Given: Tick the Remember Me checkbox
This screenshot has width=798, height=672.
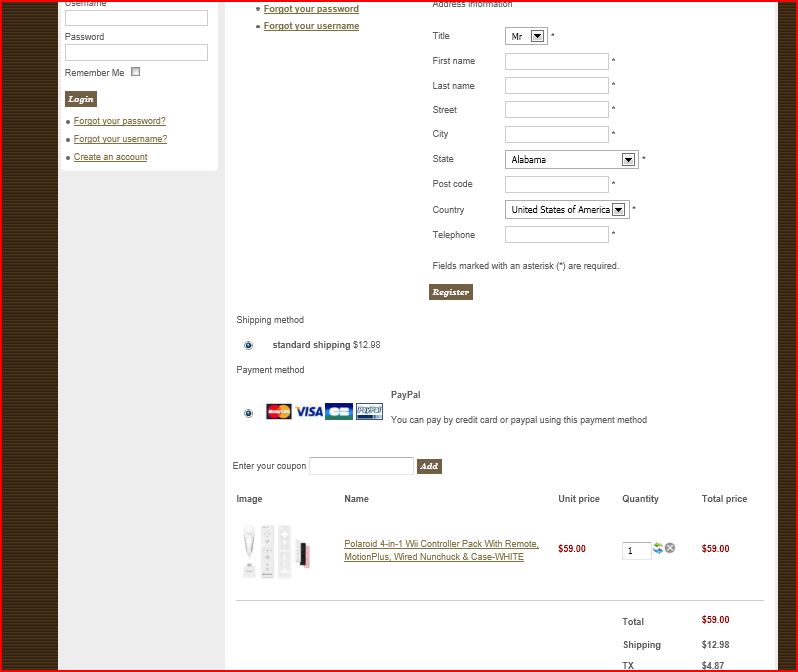Looking at the screenshot, I should pos(135,72).
